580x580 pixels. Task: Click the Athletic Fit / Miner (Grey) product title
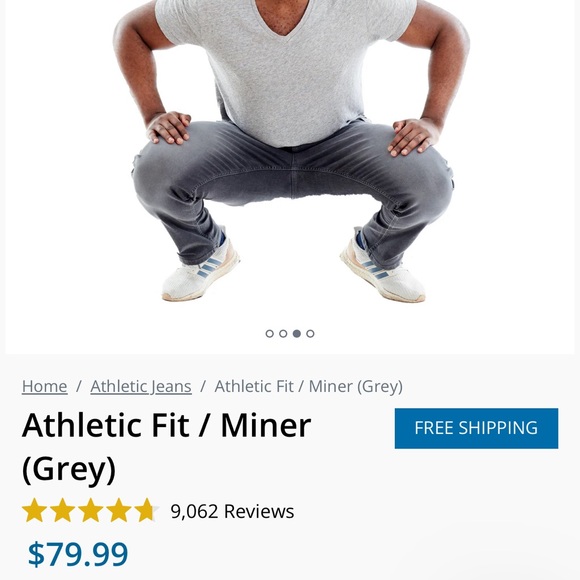tap(166, 447)
